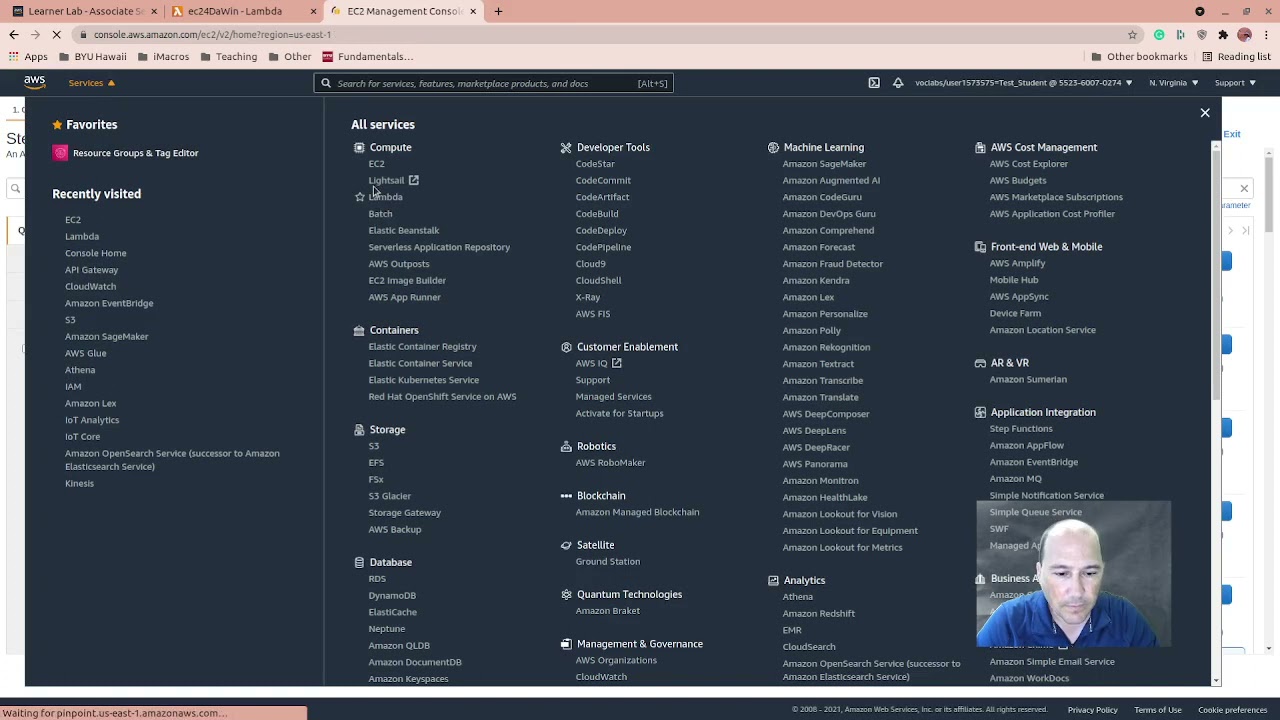Open the N. Virginia region dropdown
The width and height of the screenshot is (1280, 720).
[x=1174, y=83]
